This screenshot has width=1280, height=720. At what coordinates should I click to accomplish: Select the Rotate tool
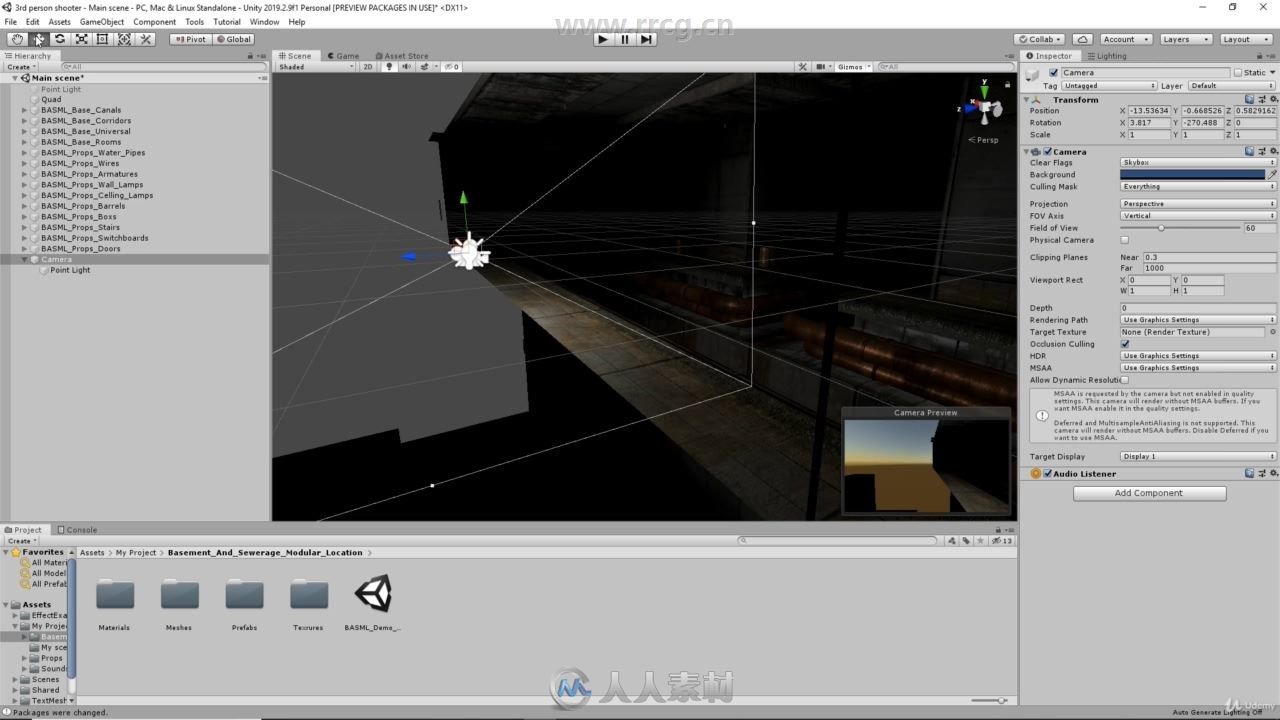tap(60, 39)
